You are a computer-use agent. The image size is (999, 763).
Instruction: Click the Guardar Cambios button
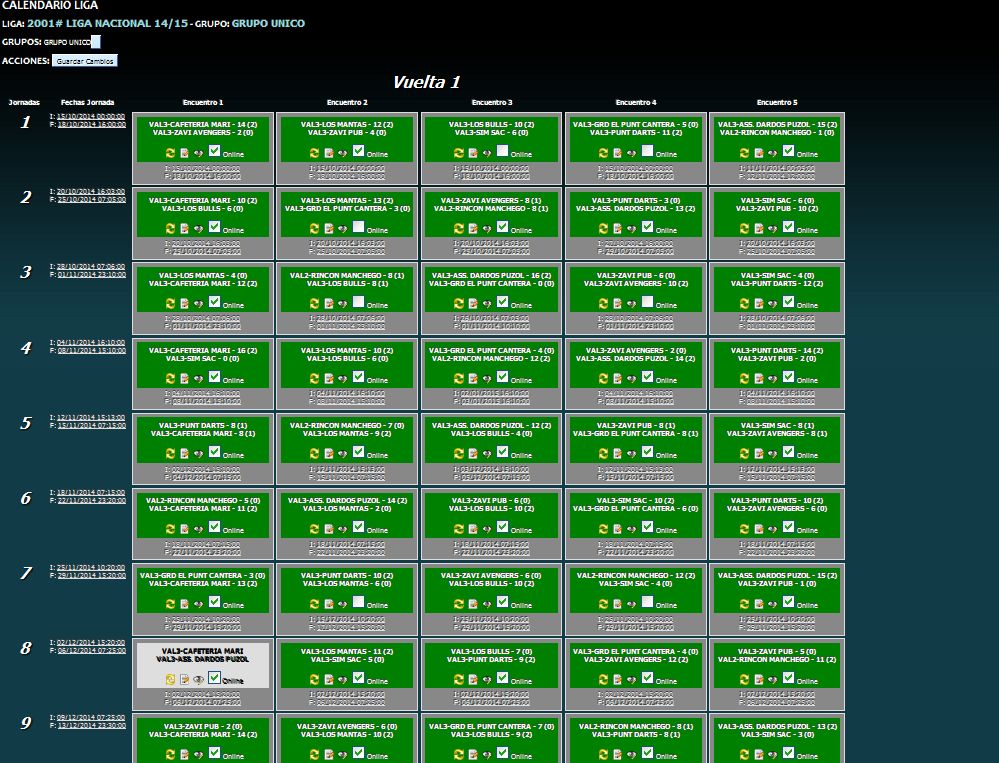point(85,61)
